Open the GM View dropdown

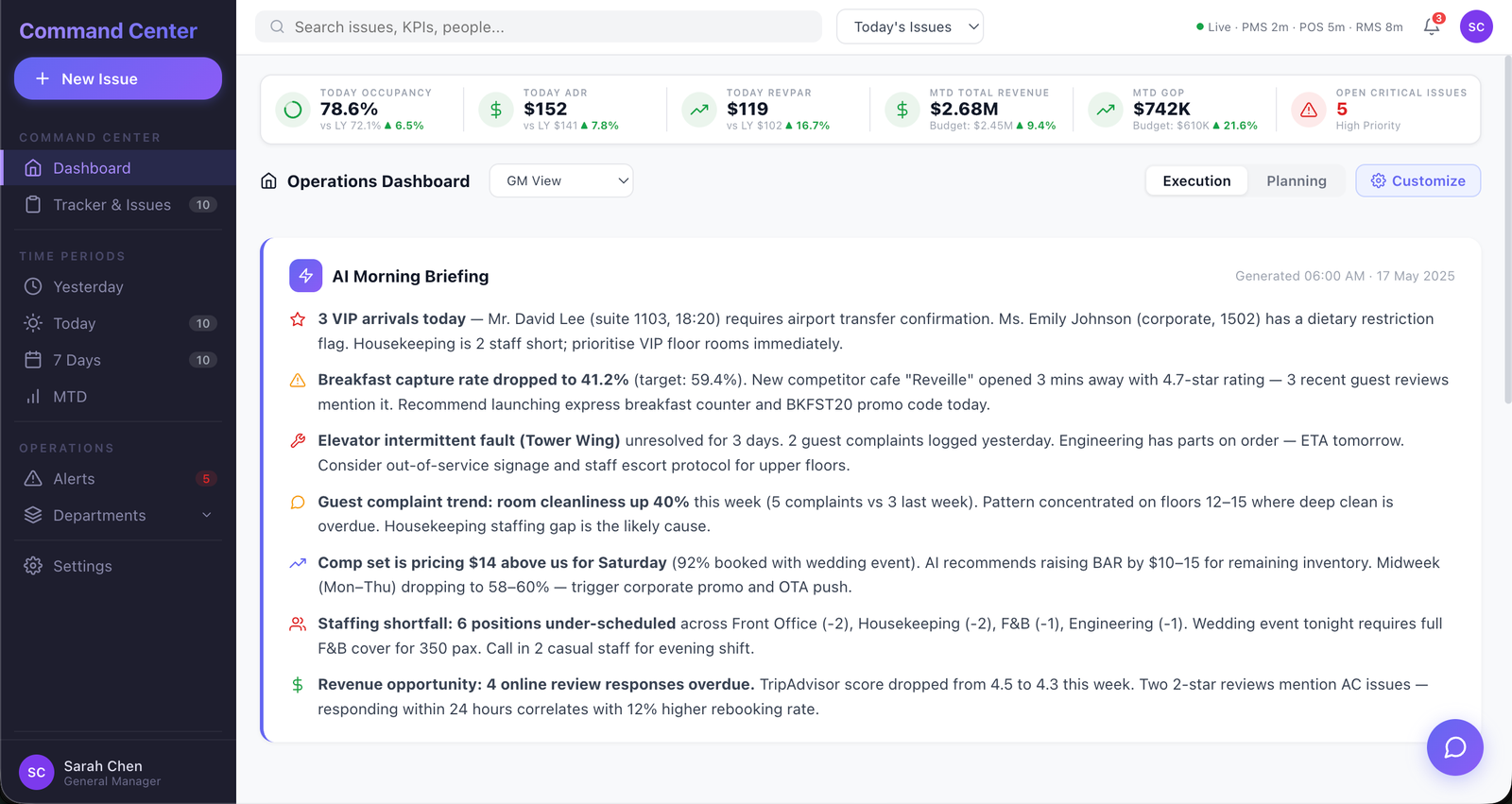pyautogui.click(x=561, y=180)
